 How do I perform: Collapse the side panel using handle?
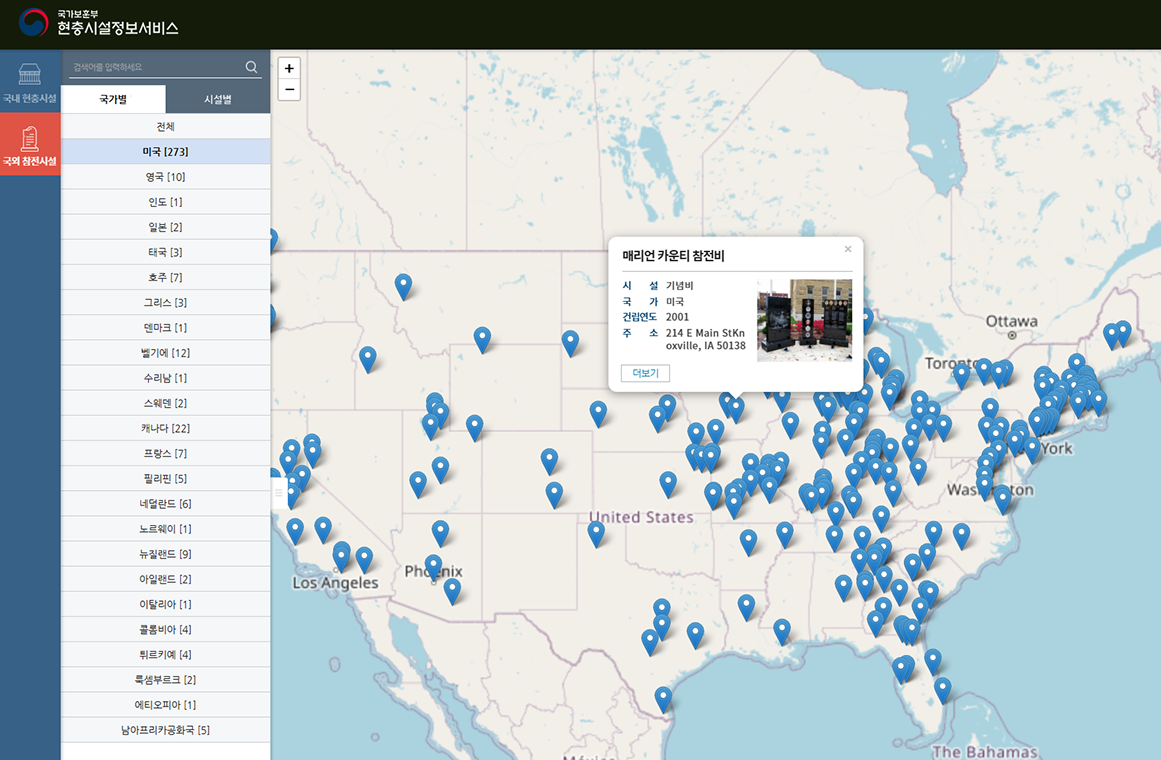[278, 494]
